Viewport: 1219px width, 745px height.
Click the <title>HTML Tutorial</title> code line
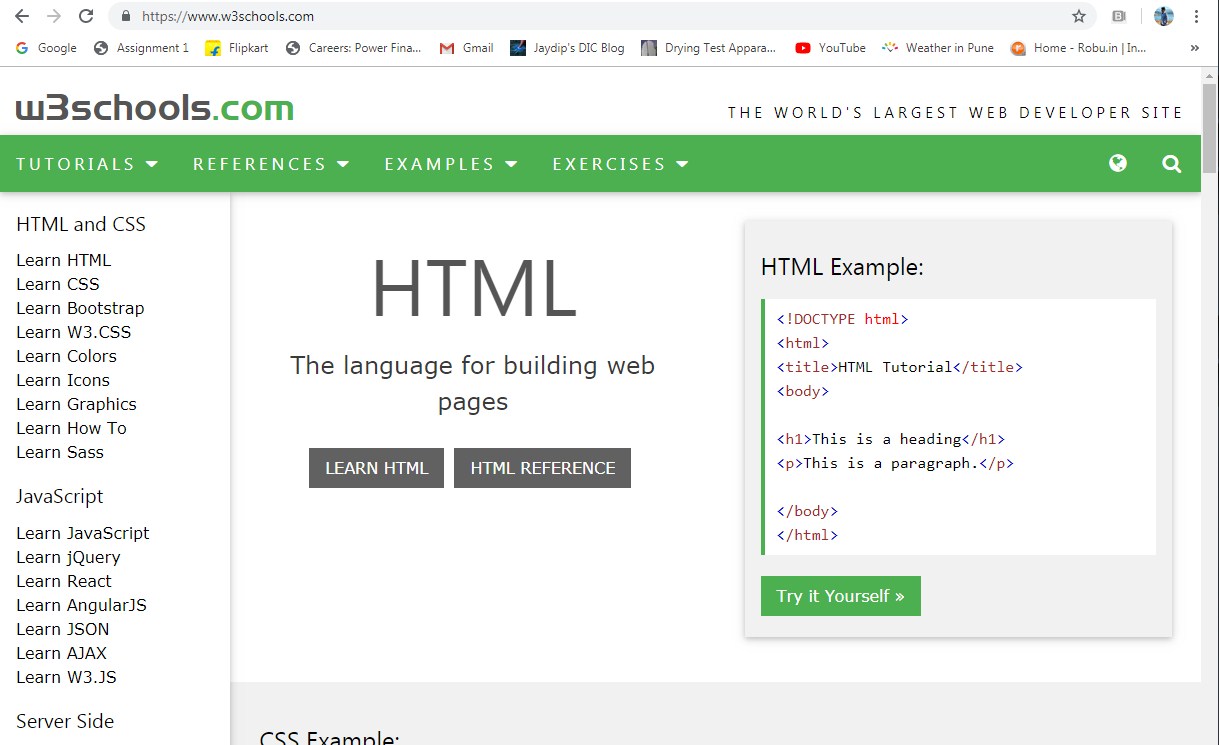tap(900, 367)
